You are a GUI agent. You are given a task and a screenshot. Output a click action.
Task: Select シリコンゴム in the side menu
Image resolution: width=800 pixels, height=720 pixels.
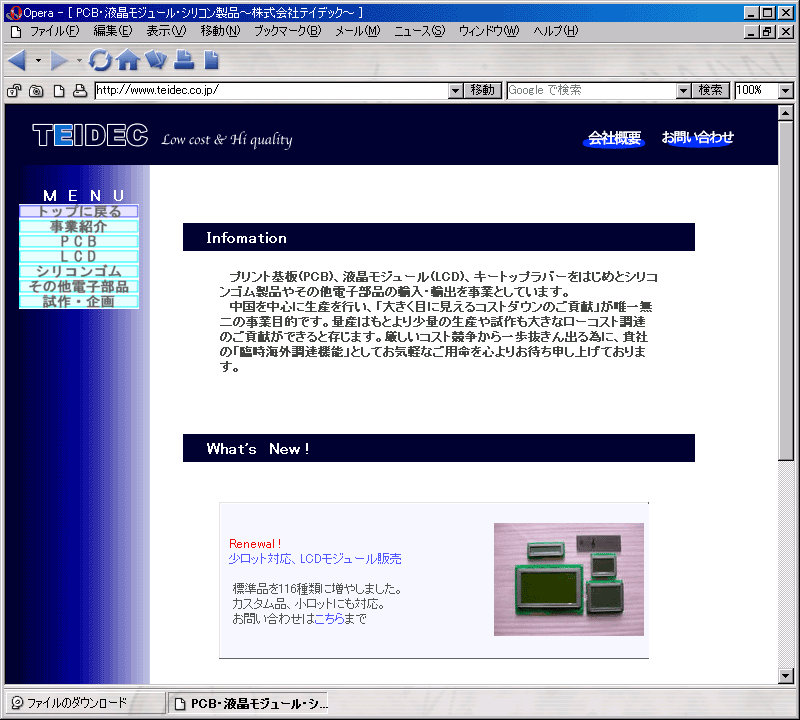coord(79,271)
